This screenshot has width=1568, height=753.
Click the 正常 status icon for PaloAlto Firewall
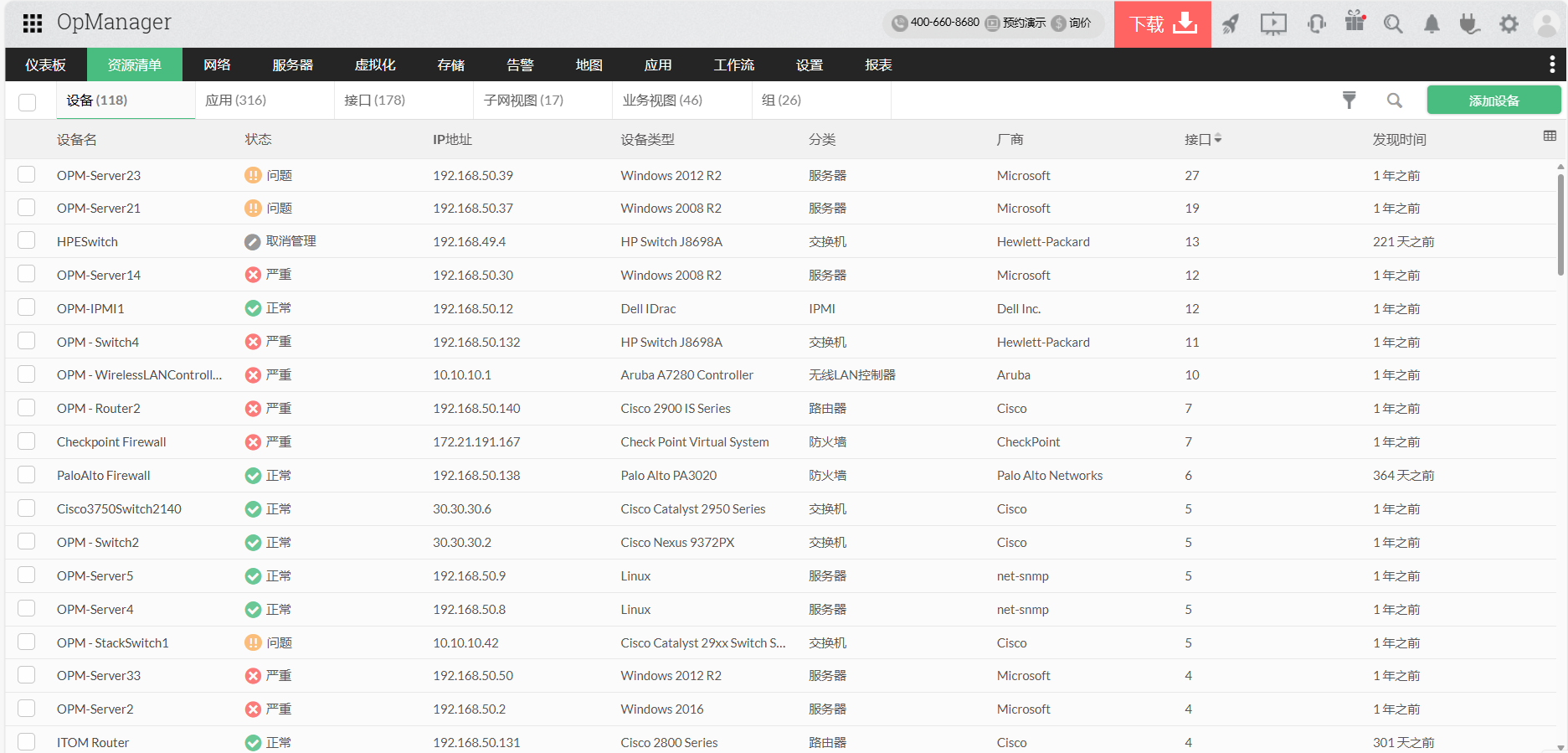pos(253,476)
